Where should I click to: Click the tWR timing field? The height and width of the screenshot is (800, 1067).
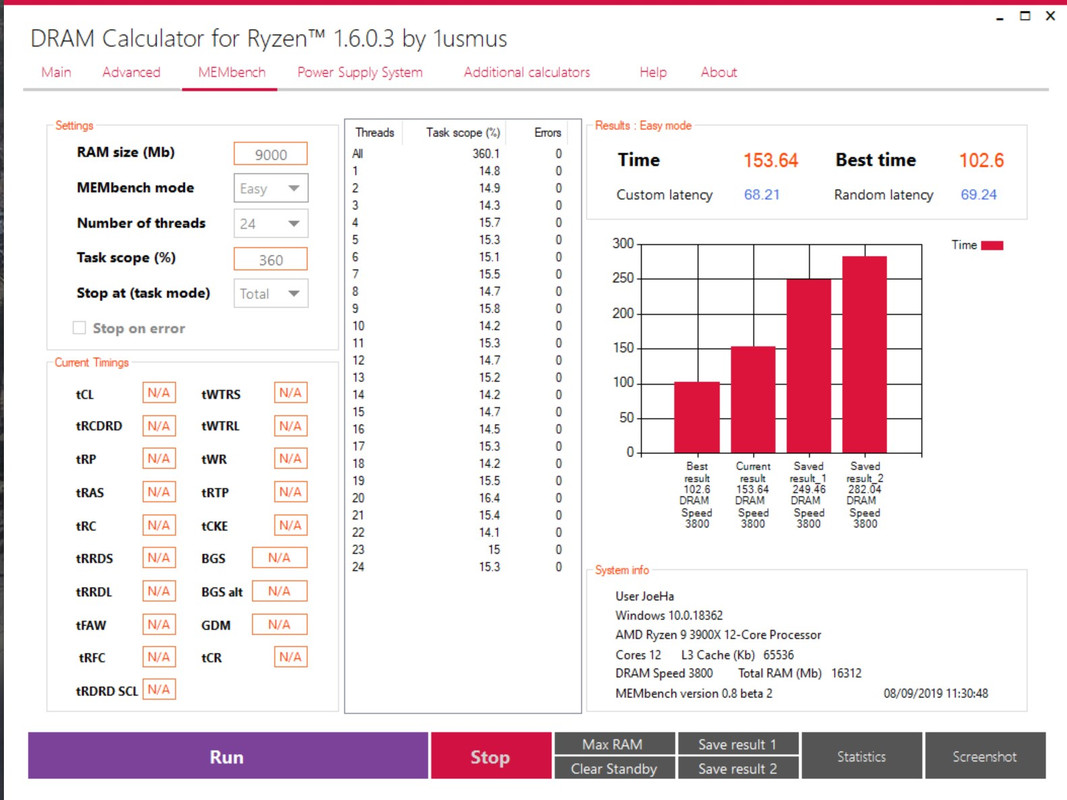[291, 459]
